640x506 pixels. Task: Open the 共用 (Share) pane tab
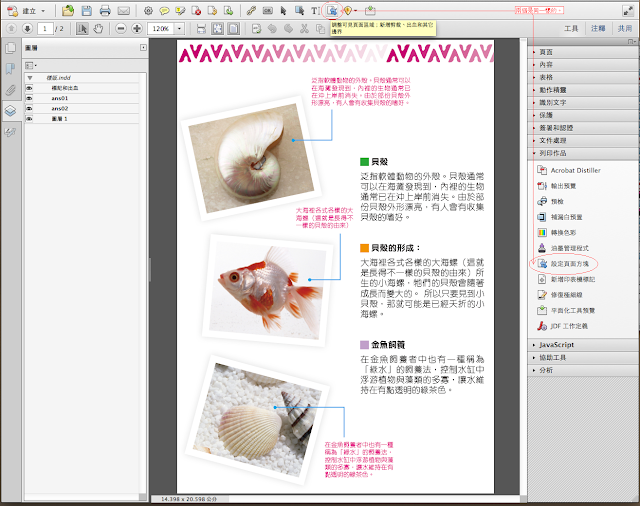point(624,29)
